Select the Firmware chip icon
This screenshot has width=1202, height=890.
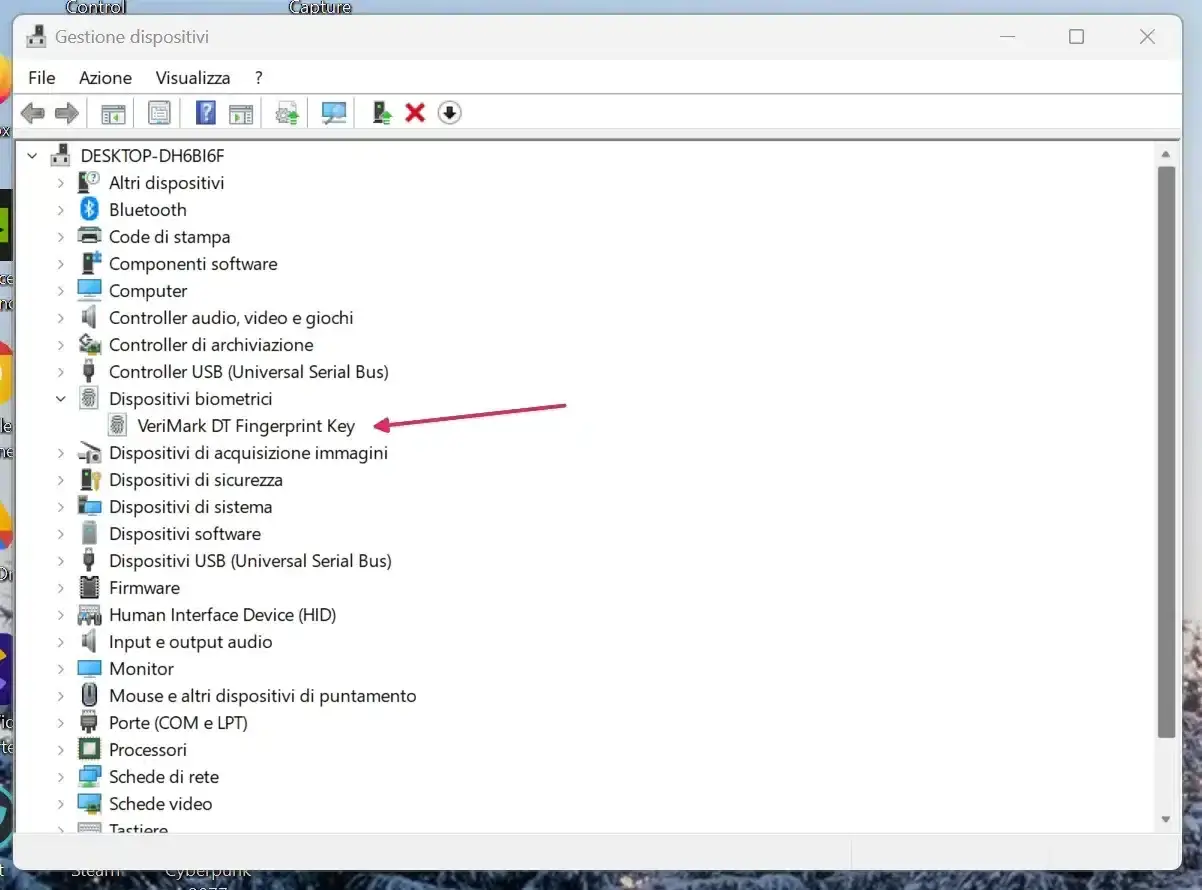[90, 587]
